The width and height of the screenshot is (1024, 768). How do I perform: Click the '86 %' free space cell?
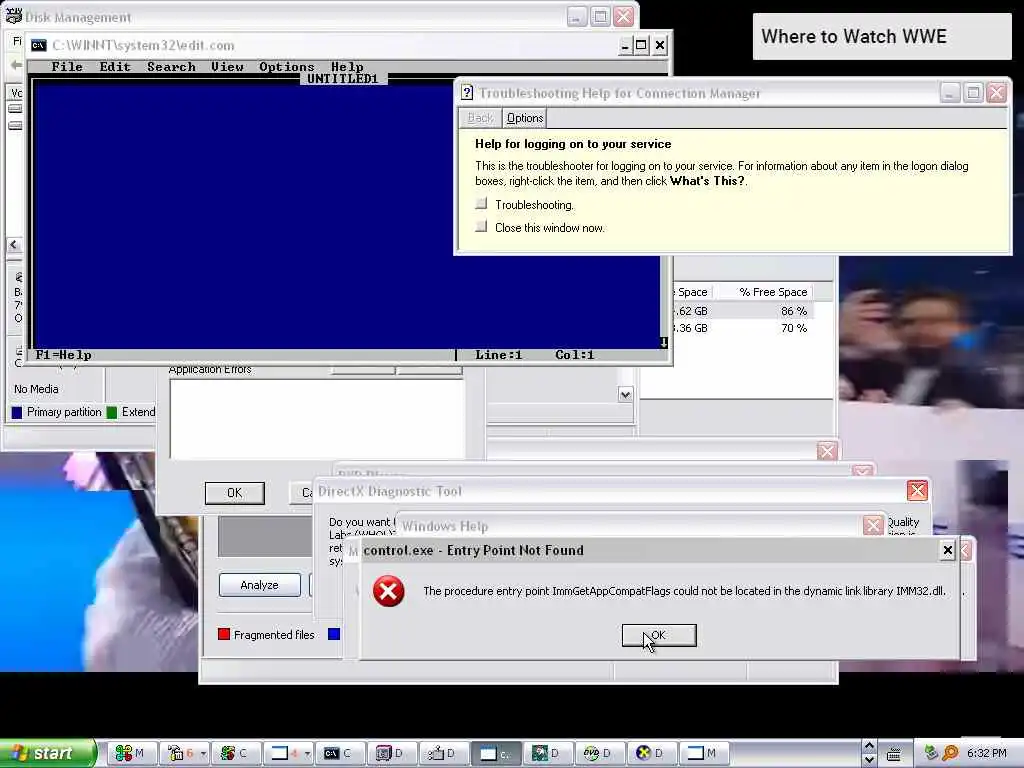pos(793,311)
